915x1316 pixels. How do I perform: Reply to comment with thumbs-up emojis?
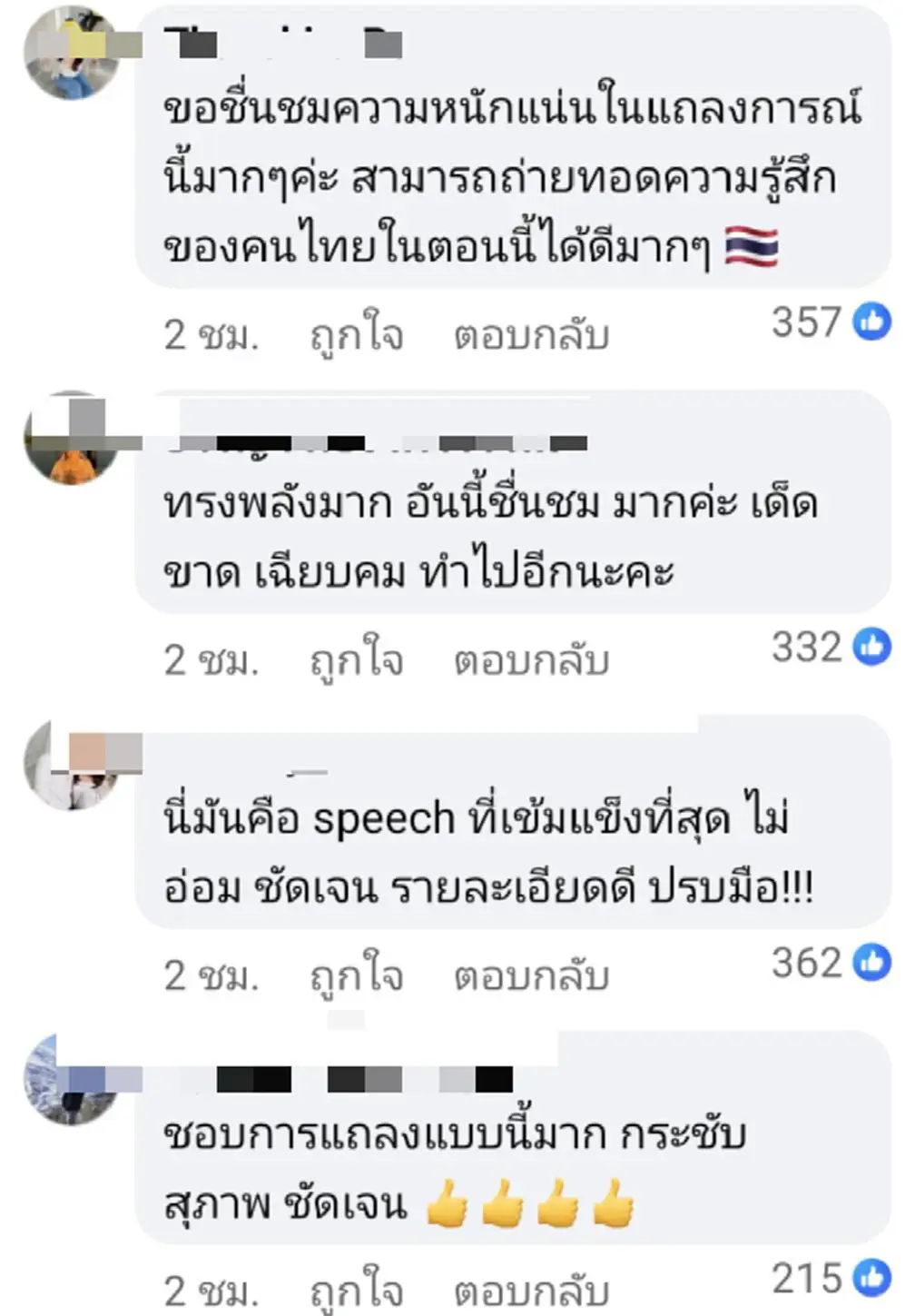pos(531,1291)
